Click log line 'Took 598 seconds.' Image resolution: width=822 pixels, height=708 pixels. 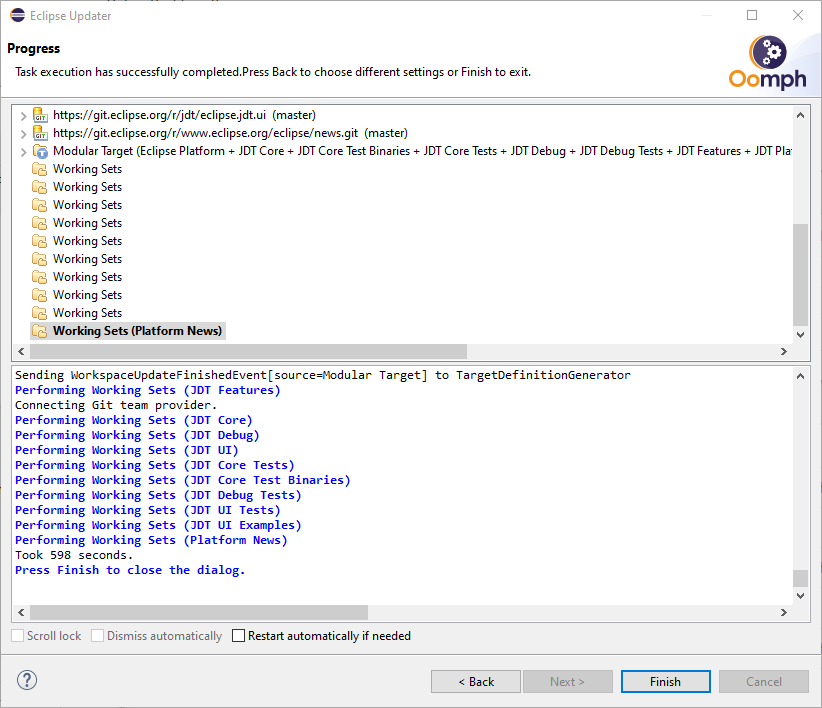74,555
